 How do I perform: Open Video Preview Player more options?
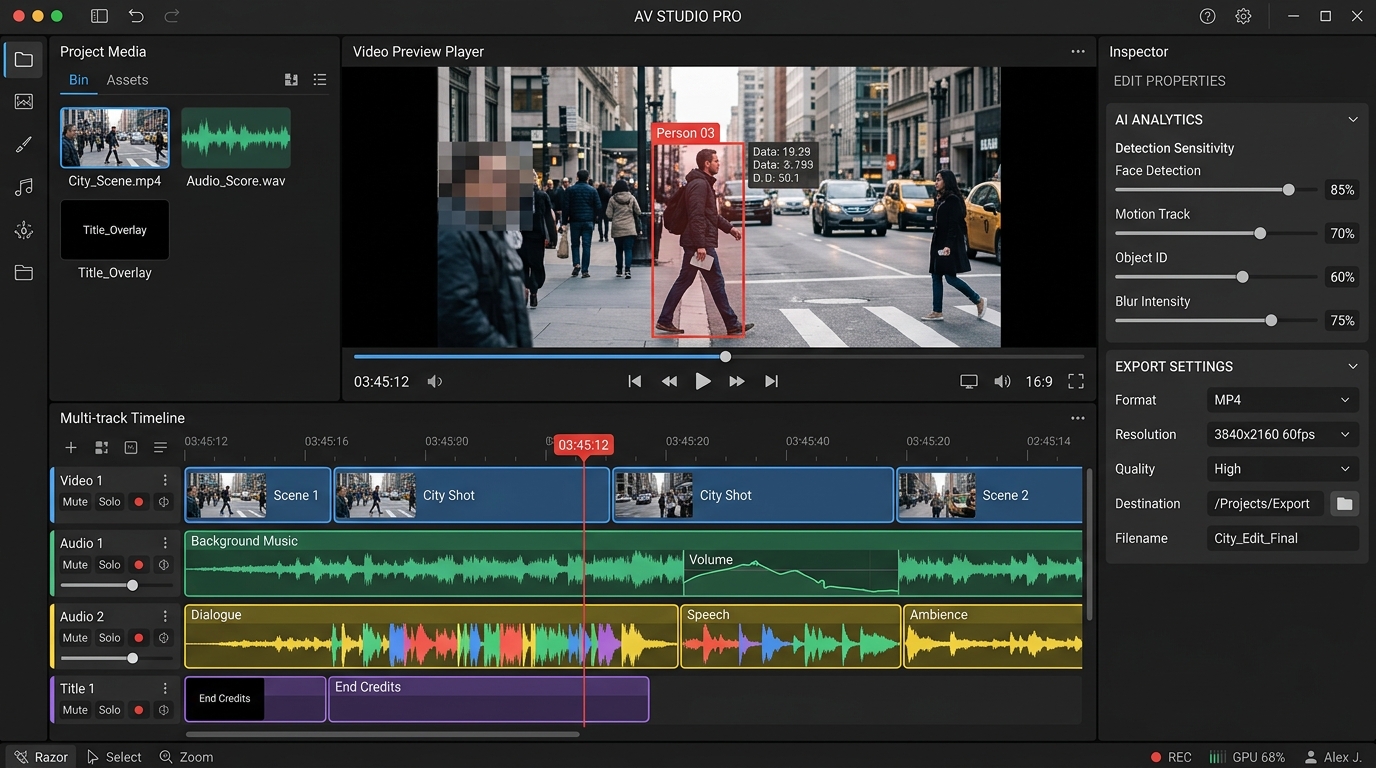click(x=1078, y=51)
